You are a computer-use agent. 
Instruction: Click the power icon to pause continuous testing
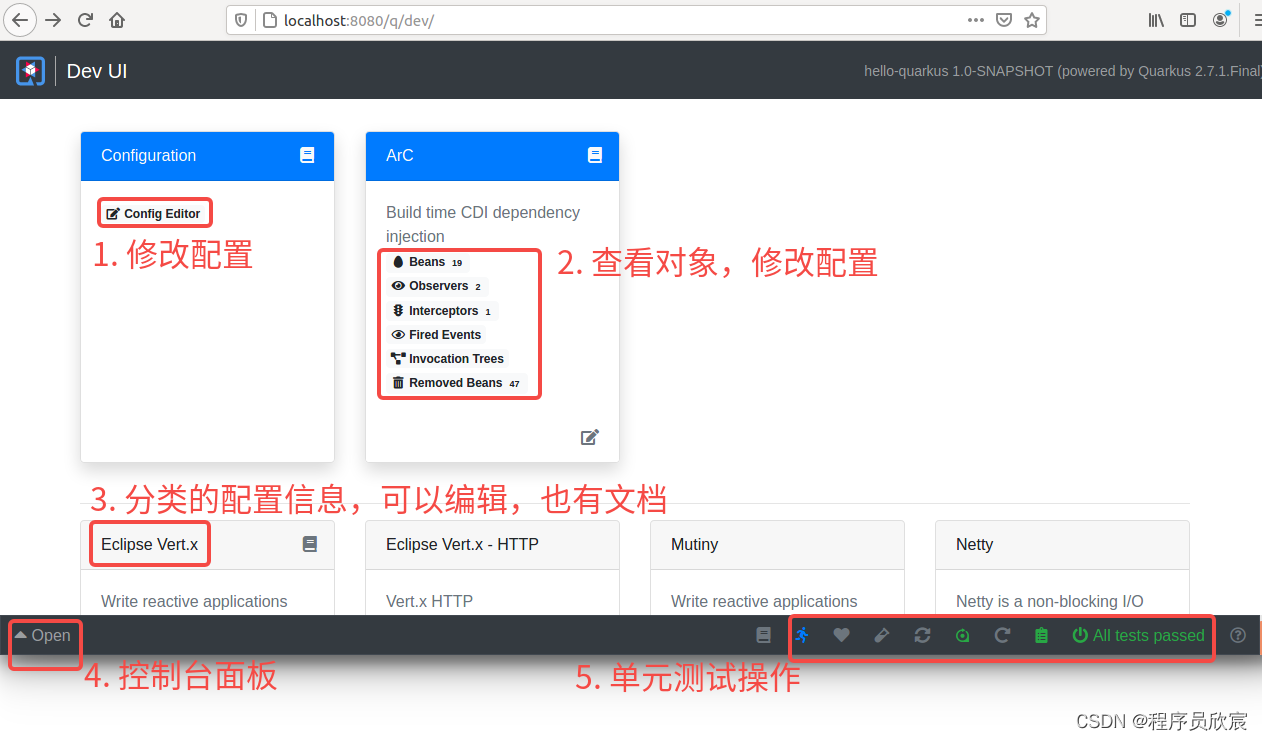1082,635
